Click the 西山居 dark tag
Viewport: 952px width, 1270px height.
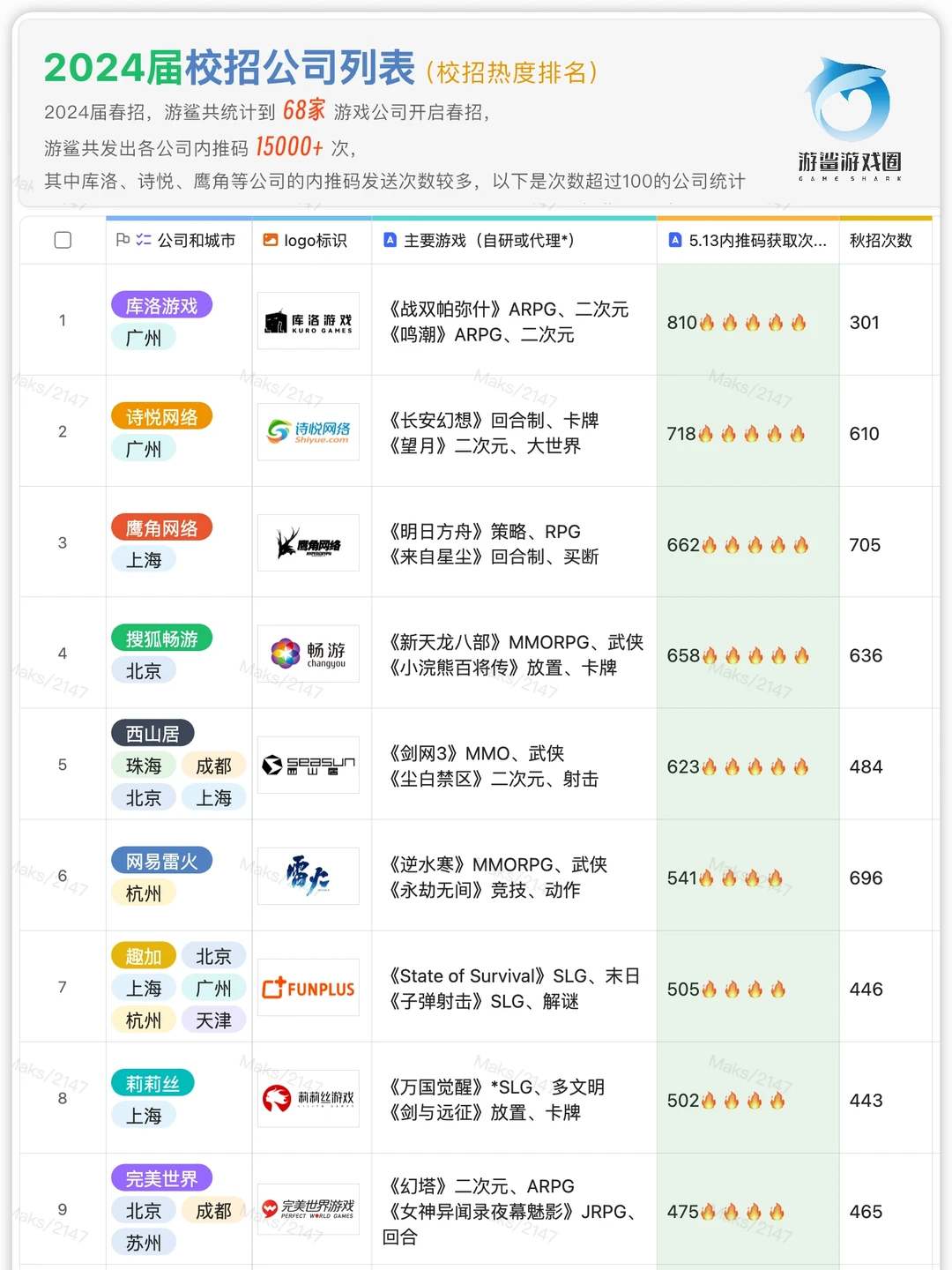click(152, 733)
